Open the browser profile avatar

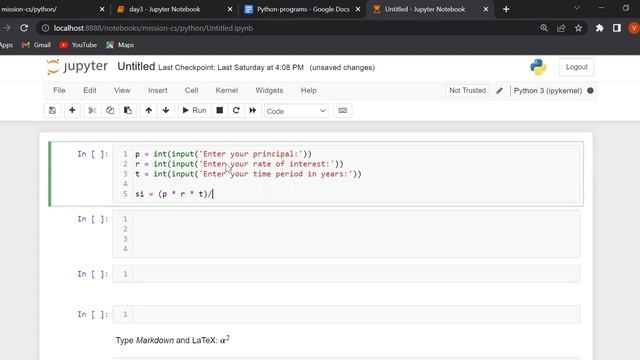[x=634, y=28]
